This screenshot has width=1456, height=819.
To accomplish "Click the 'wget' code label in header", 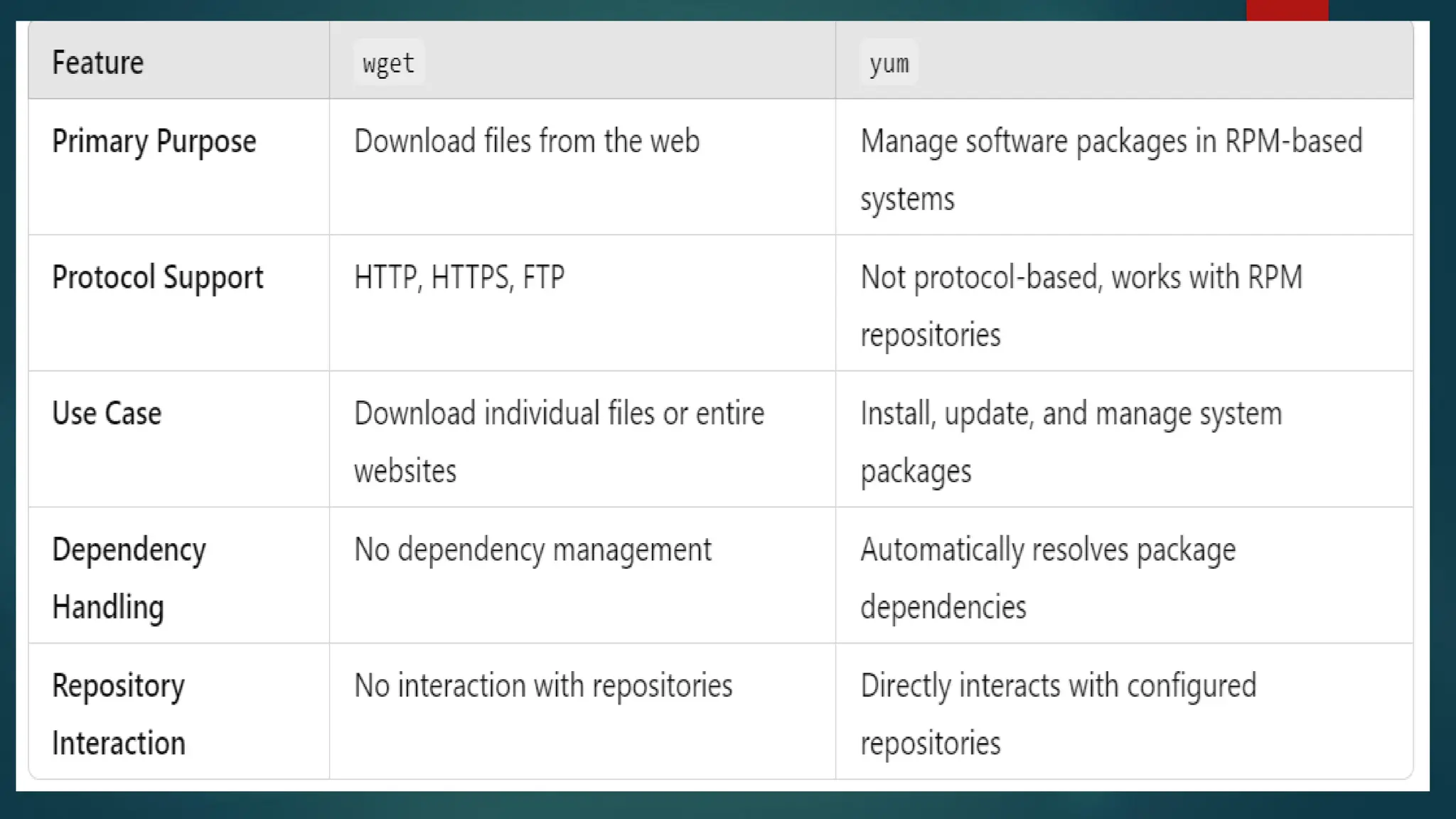I will [x=388, y=63].
